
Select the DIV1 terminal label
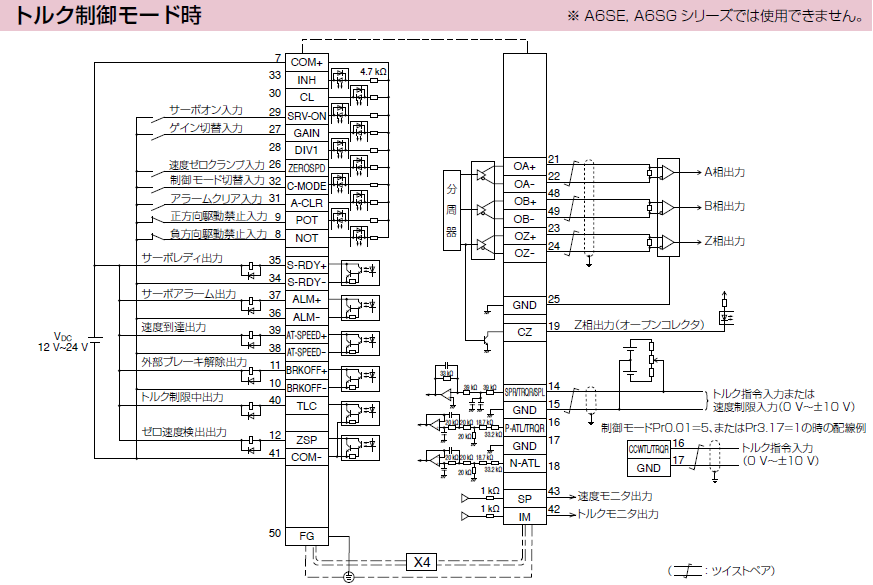tap(306, 150)
